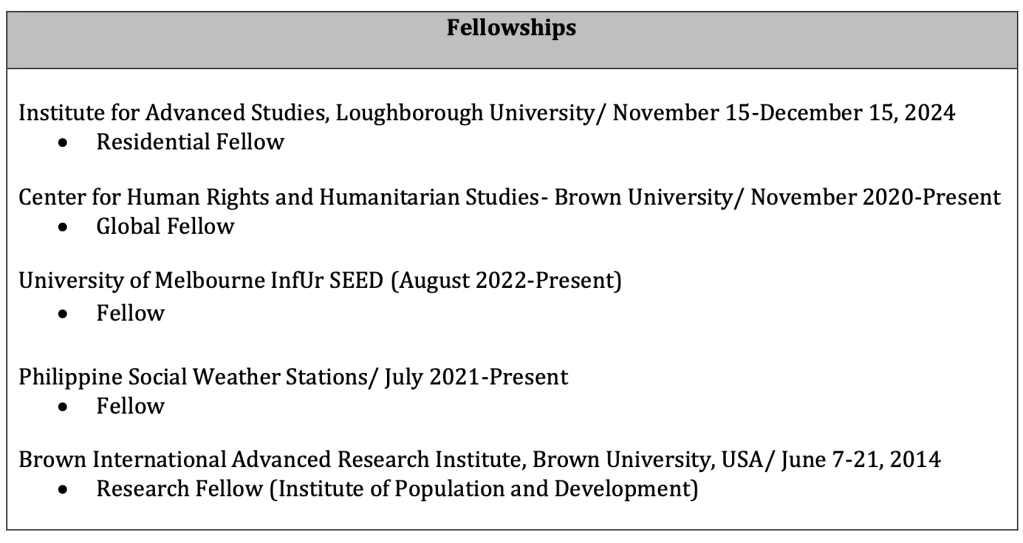Click the bullet dot before Research Fellow

(x=65, y=491)
